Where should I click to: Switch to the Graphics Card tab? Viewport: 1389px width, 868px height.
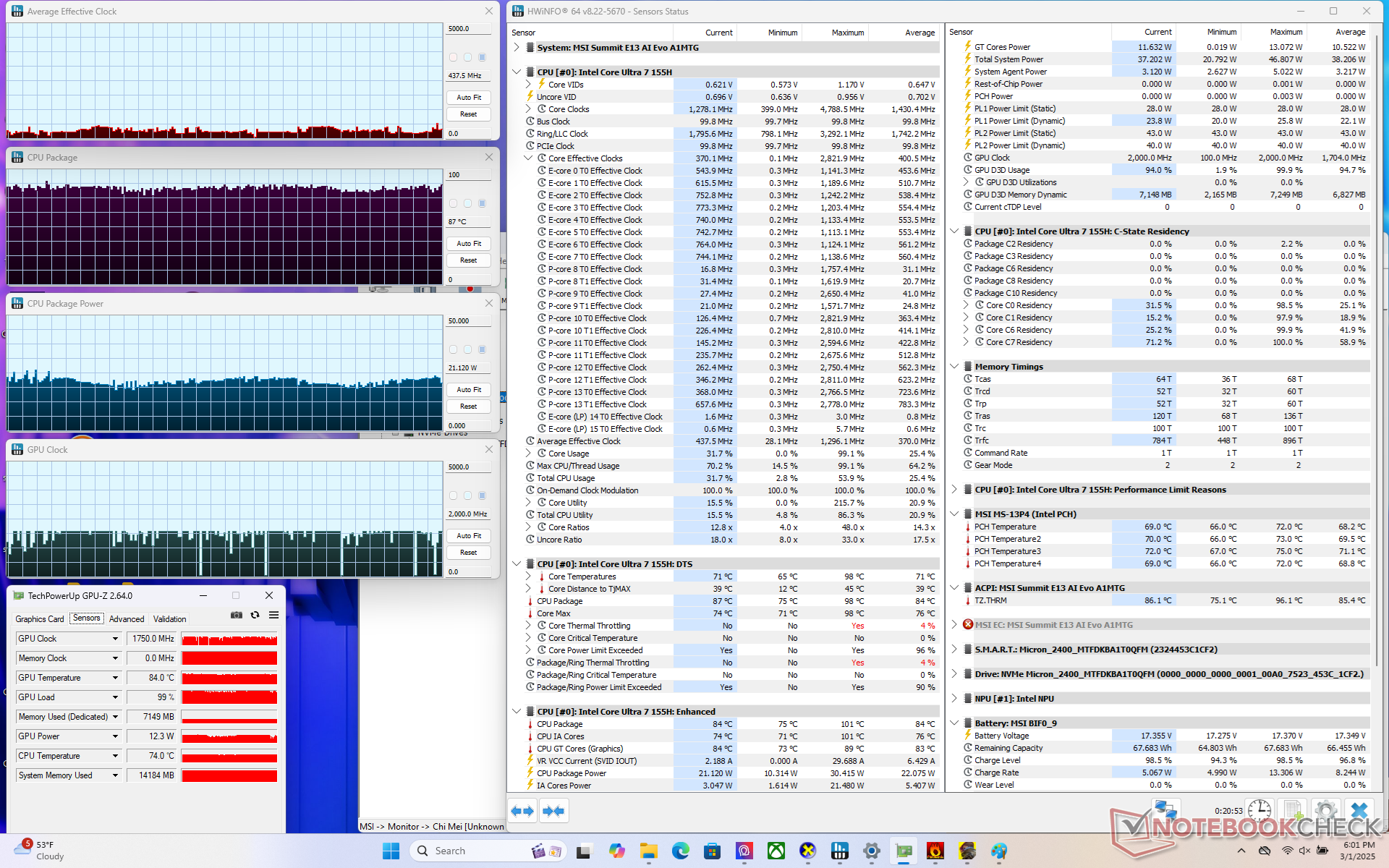(40, 619)
